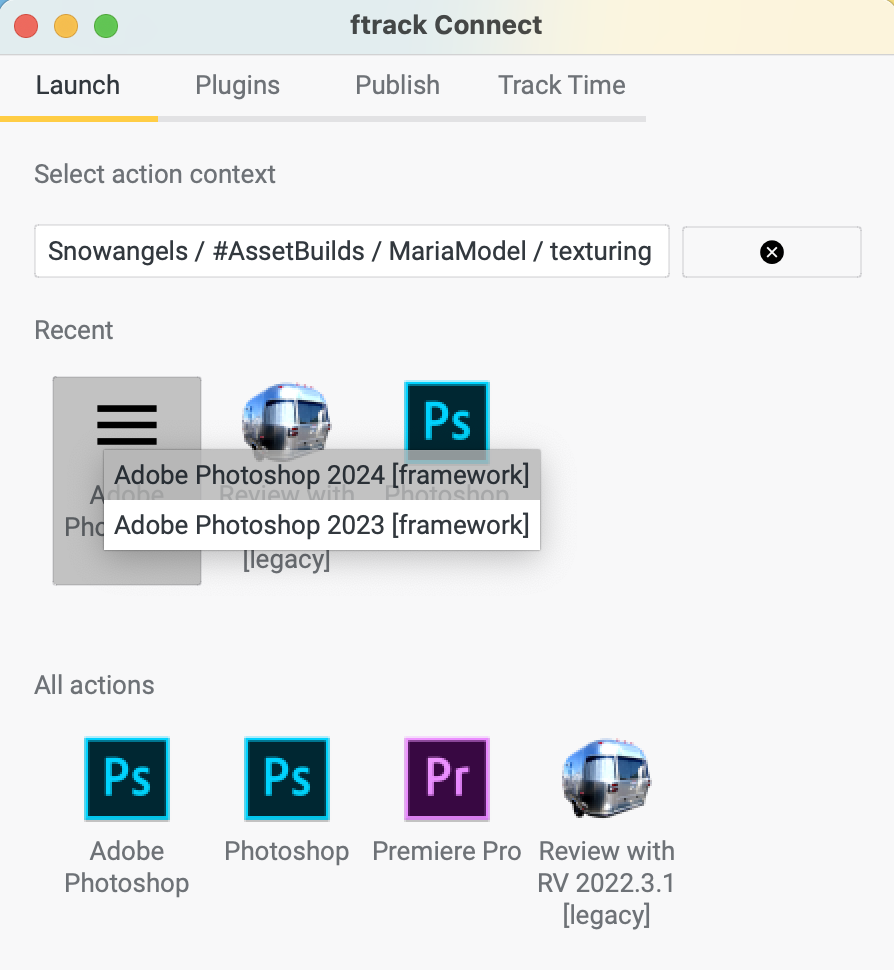Click the Photoshop label in All actions
Viewport: 894px width, 970px height.
286,851
